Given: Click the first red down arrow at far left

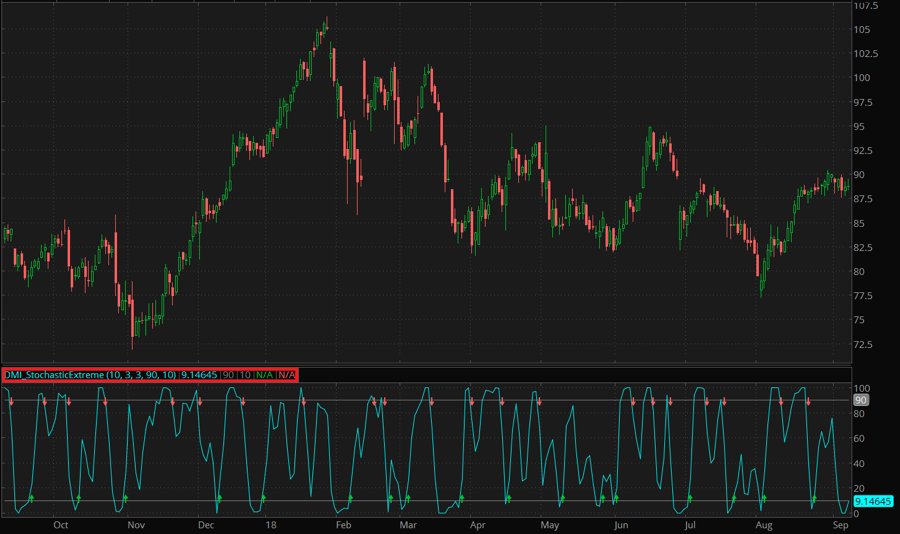Looking at the screenshot, I should pos(11,401).
